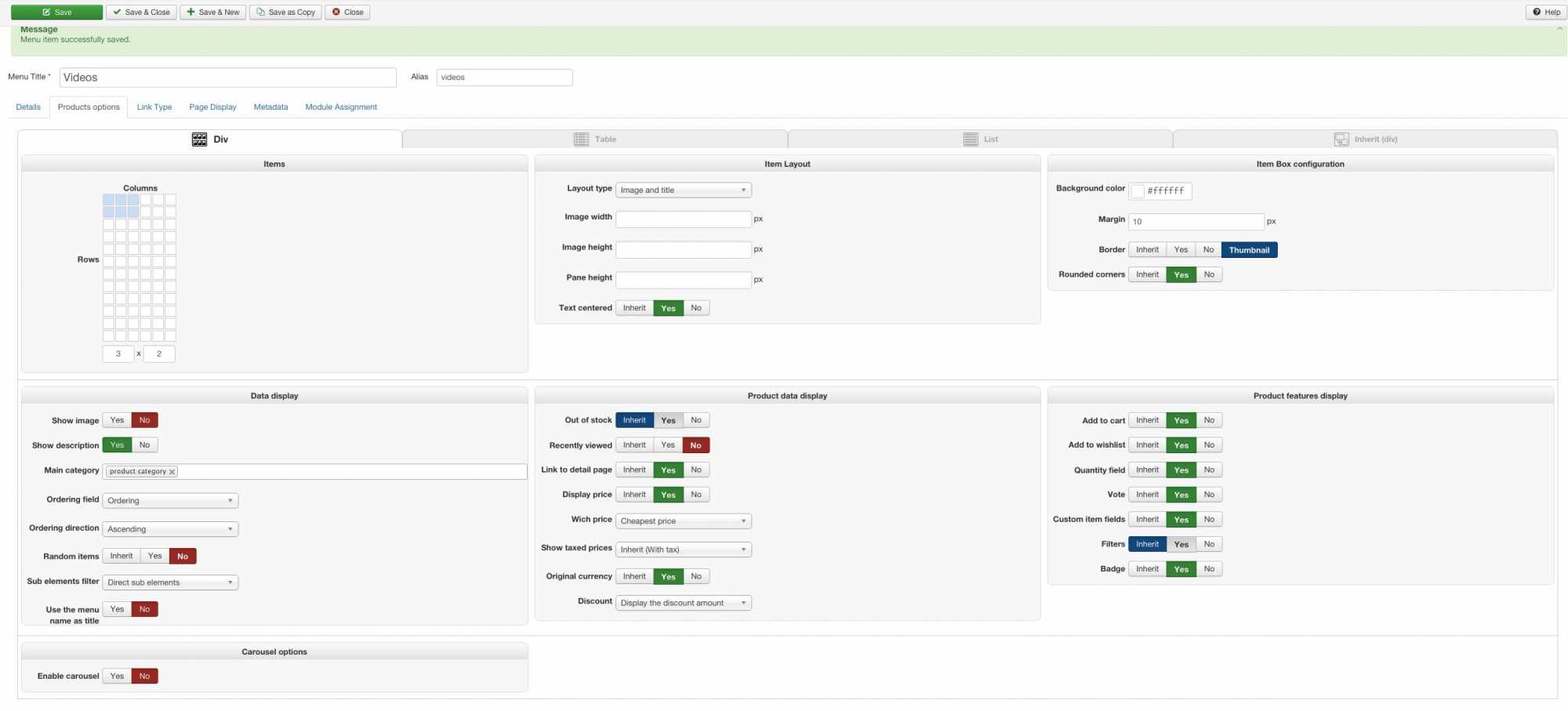Viewport: 1568px width, 711px height.
Task: Set Random items to Yes
Action: click(155, 557)
